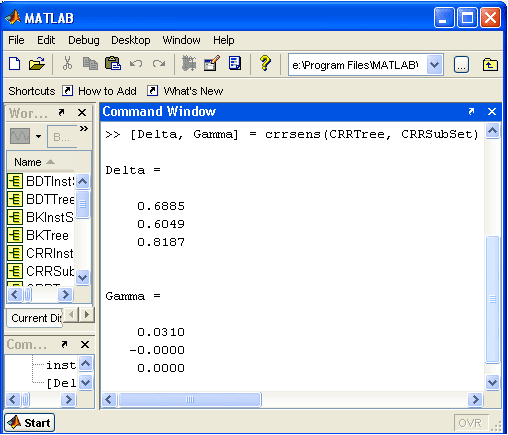Select the 'inst' entry in Command History
508x435 pixels.
(61, 365)
